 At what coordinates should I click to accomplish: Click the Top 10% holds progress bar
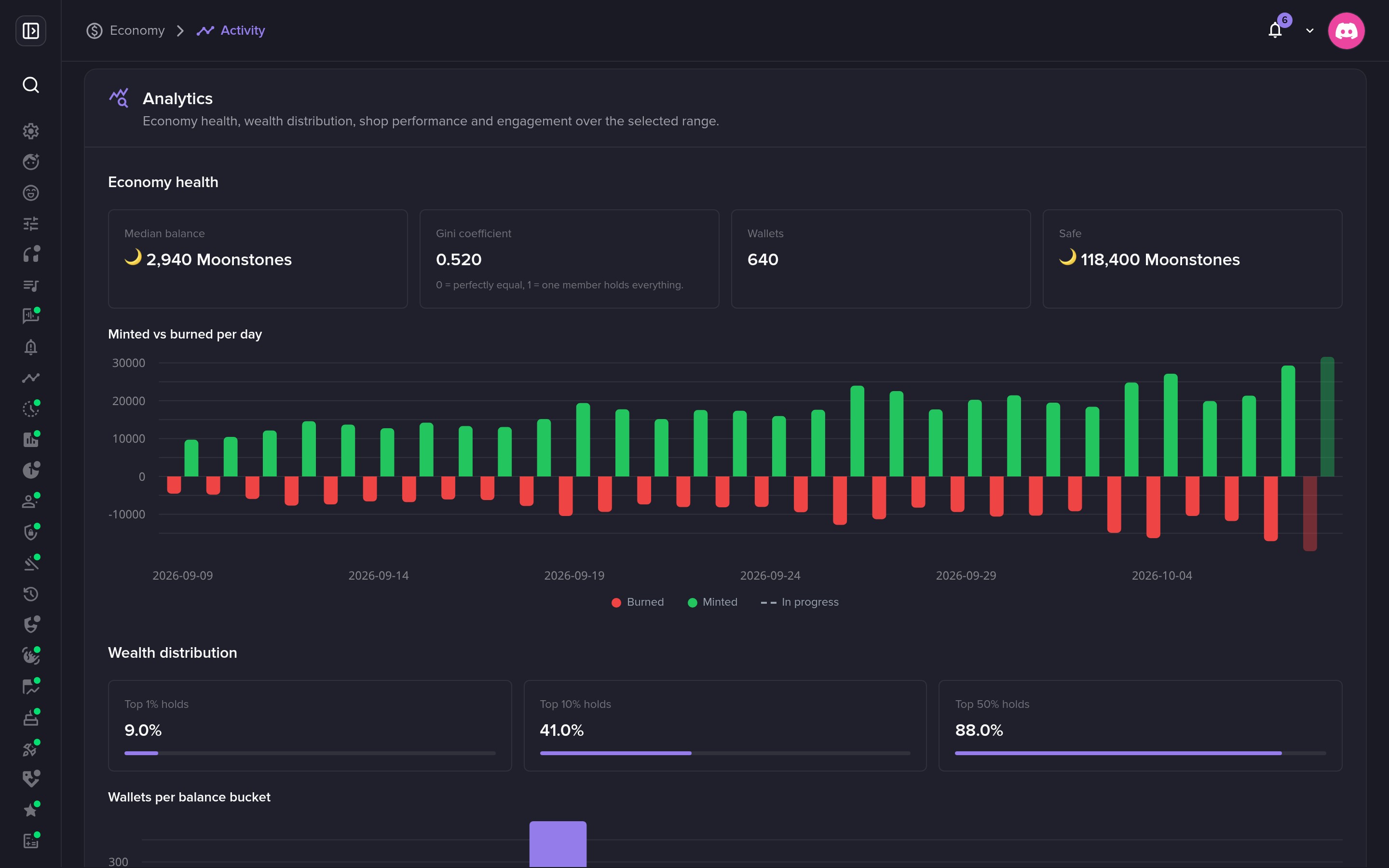725,753
